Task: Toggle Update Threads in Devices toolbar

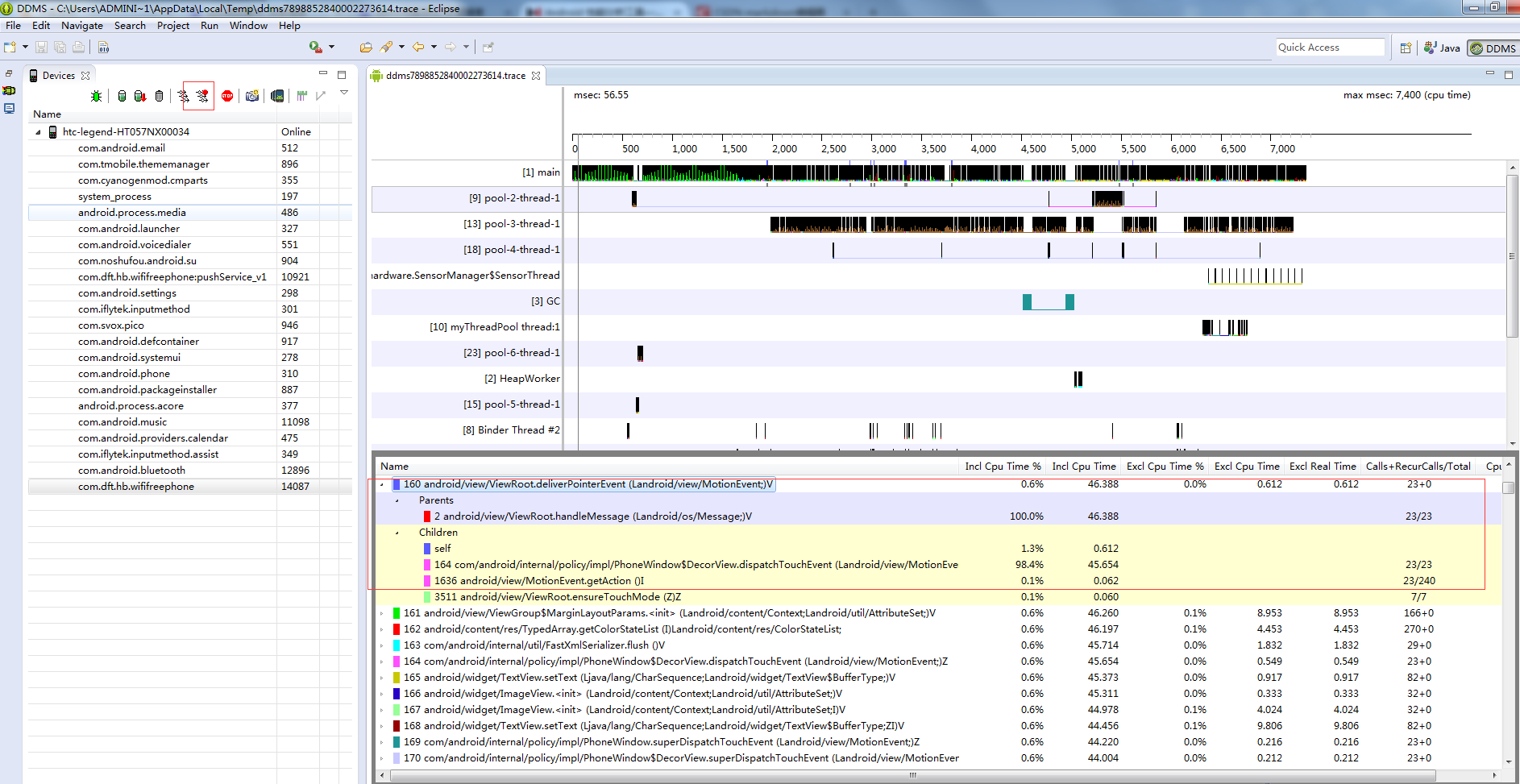Action: 184,96
